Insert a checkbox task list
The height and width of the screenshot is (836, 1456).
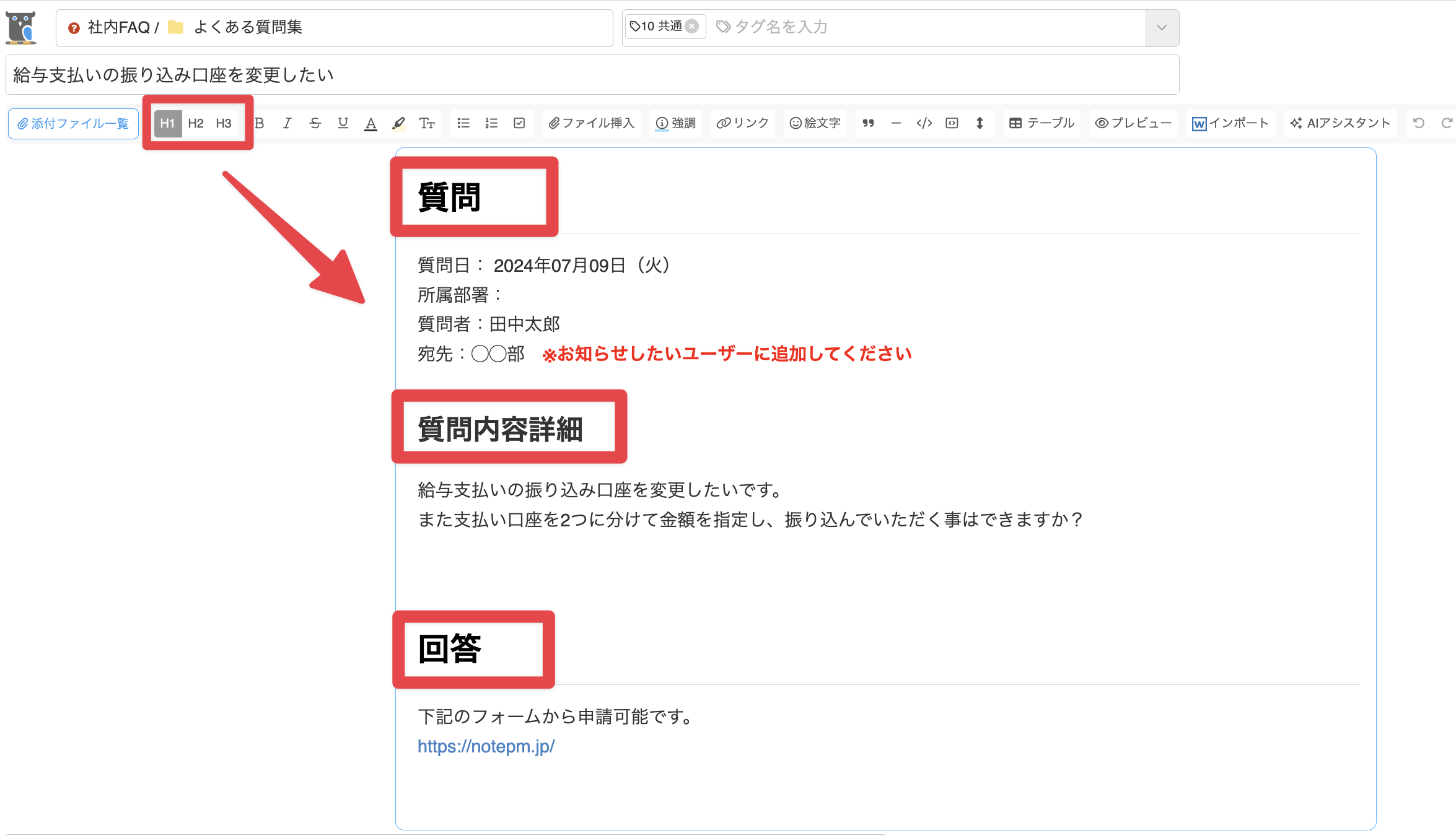tap(519, 123)
